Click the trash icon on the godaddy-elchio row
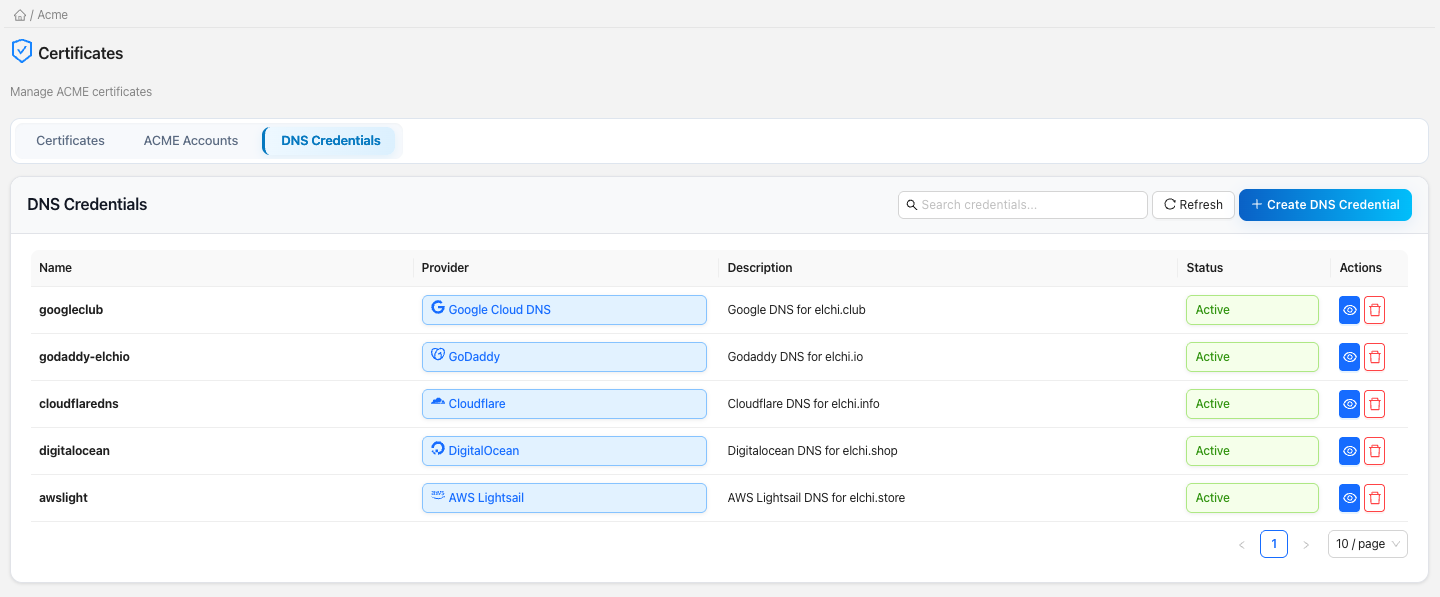 pos(1374,357)
